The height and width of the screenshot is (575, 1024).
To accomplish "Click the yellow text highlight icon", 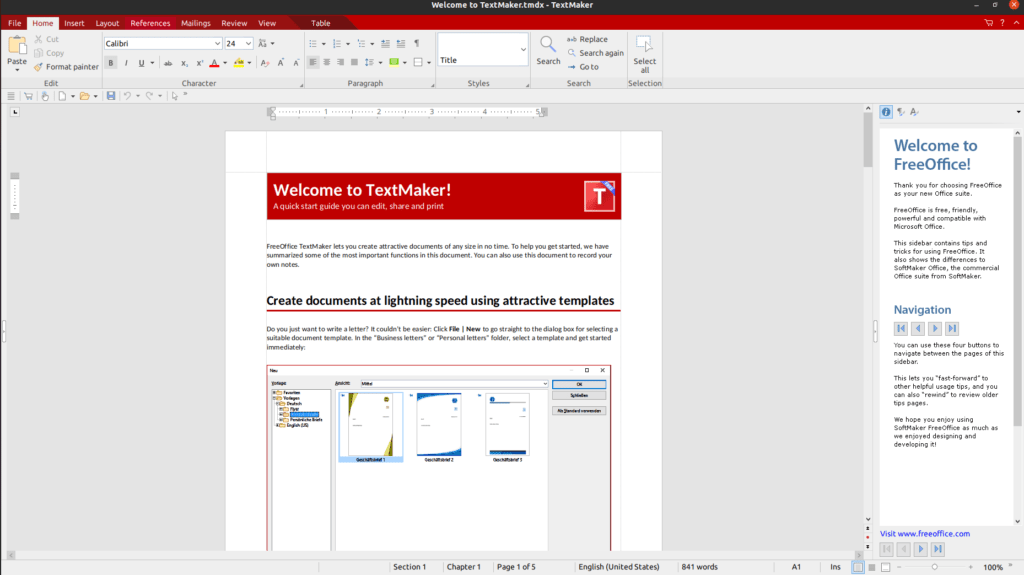I will pos(239,63).
